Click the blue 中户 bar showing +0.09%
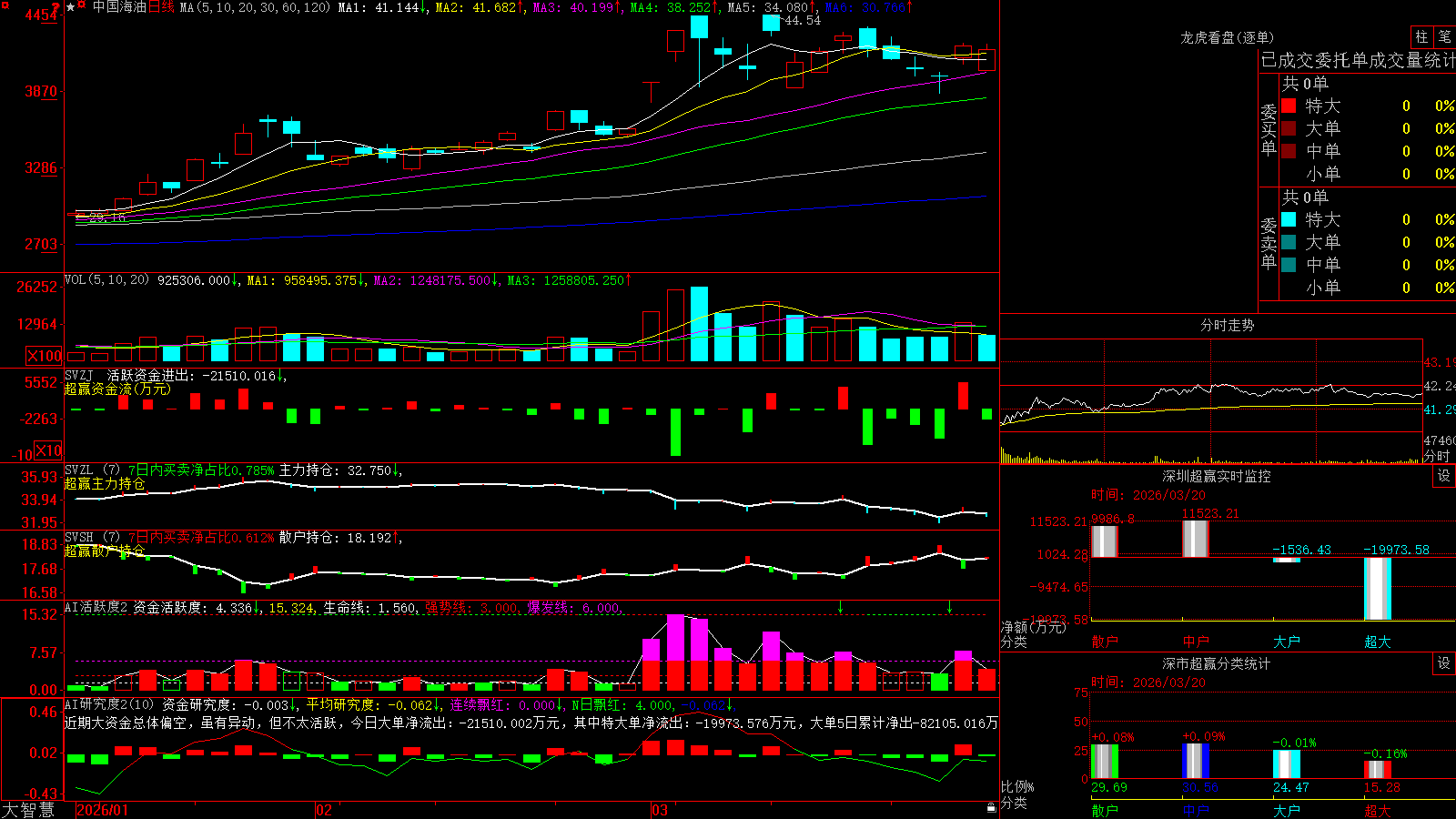 pos(1196,762)
